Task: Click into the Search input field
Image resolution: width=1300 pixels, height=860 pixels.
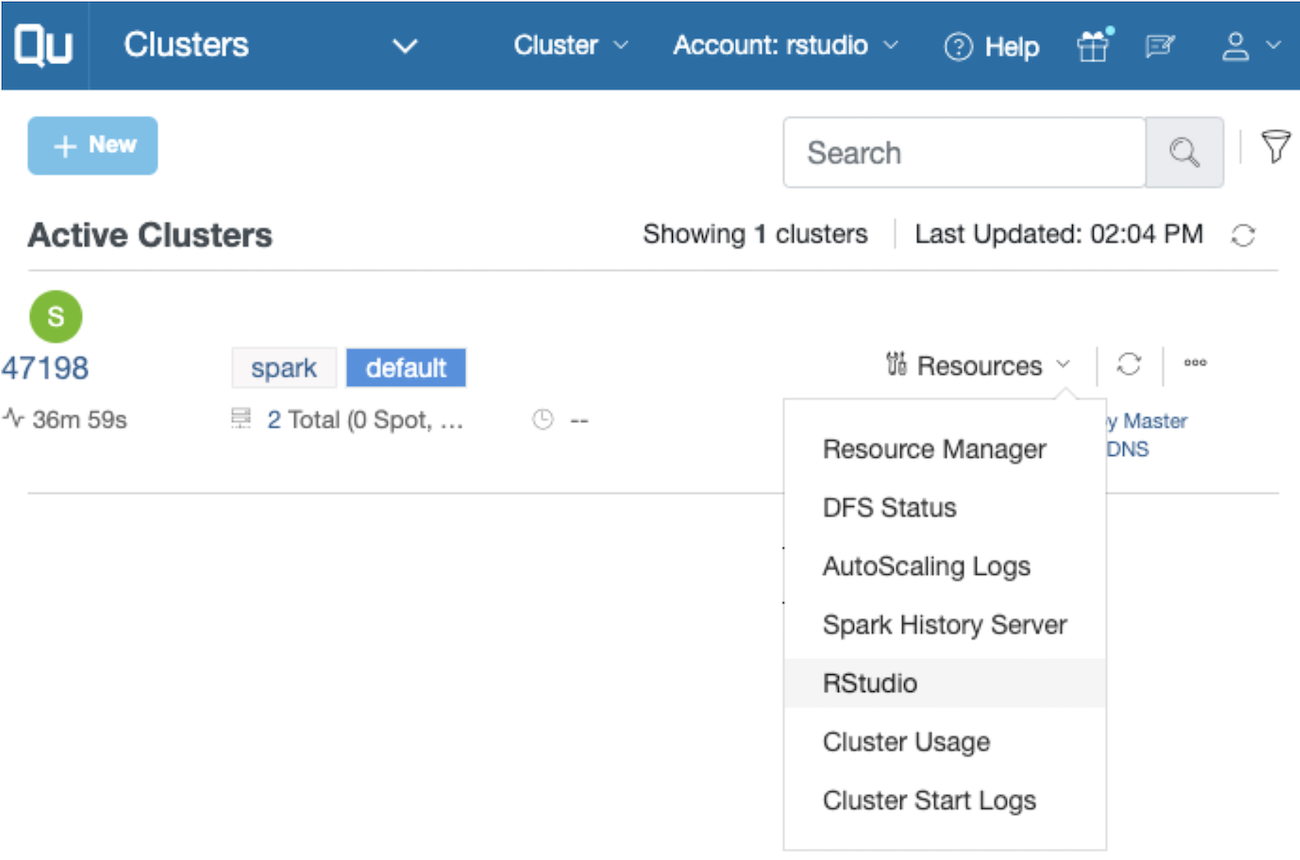Action: 963,153
